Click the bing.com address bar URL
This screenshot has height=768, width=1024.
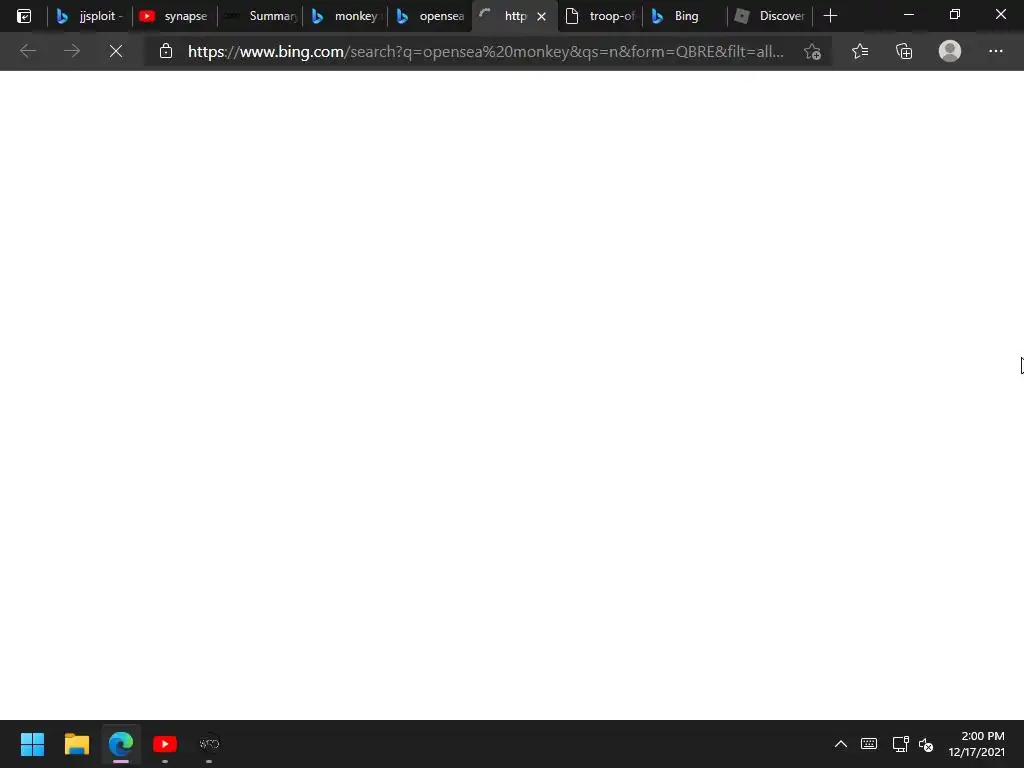point(485,52)
